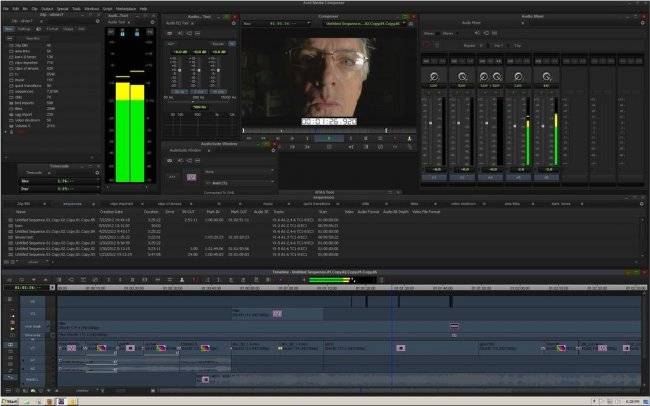Open the bin view dropdown at bin bottom left
Image resolution: width=650 pixels, height=406 pixels.
[35, 262]
